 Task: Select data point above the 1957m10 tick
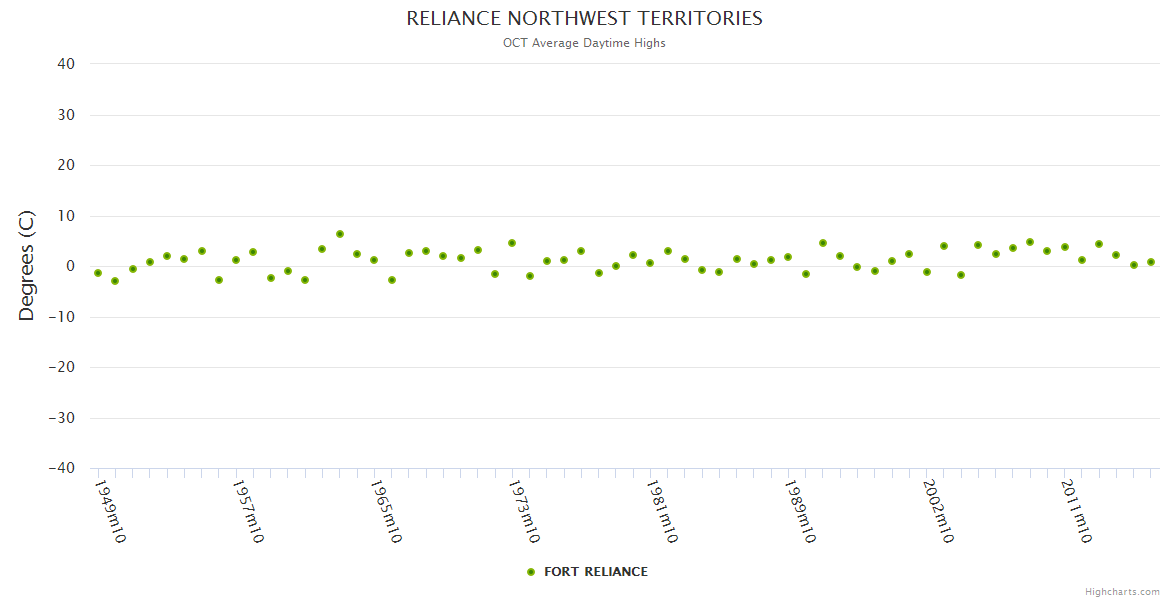[236, 260]
